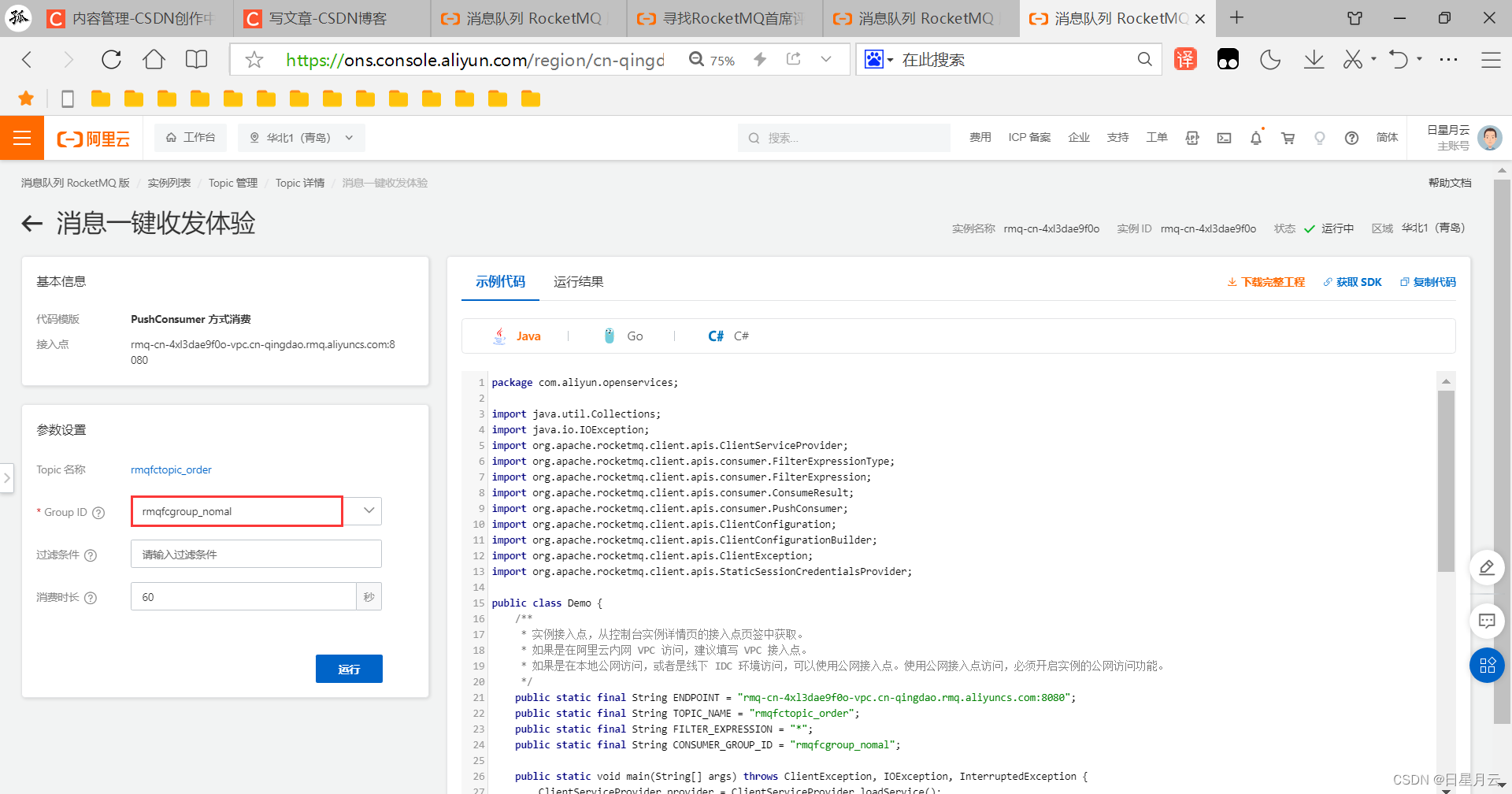Click the 过滤条件 help icon
The width and height of the screenshot is (1512, 794).
point(91,555)
